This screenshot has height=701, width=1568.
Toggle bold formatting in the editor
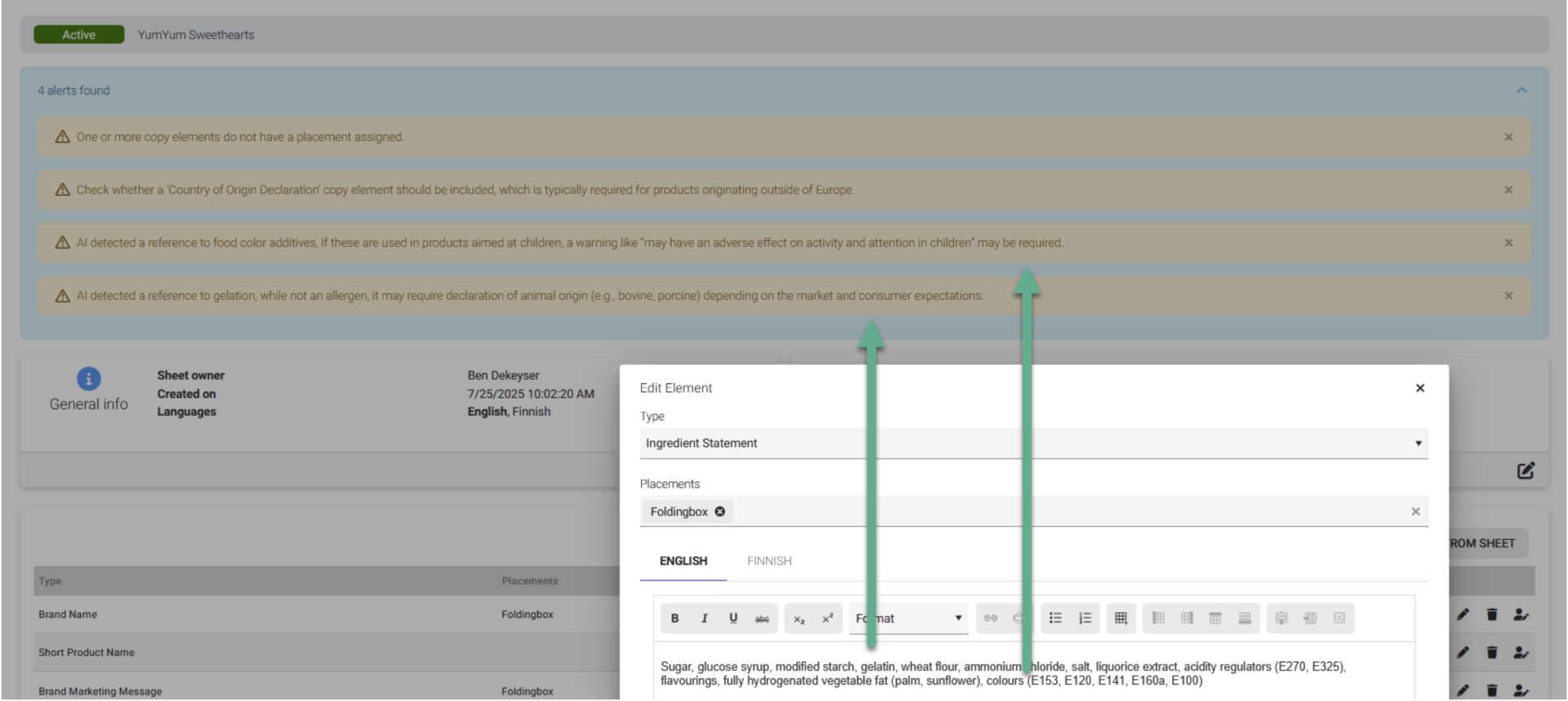675,618
